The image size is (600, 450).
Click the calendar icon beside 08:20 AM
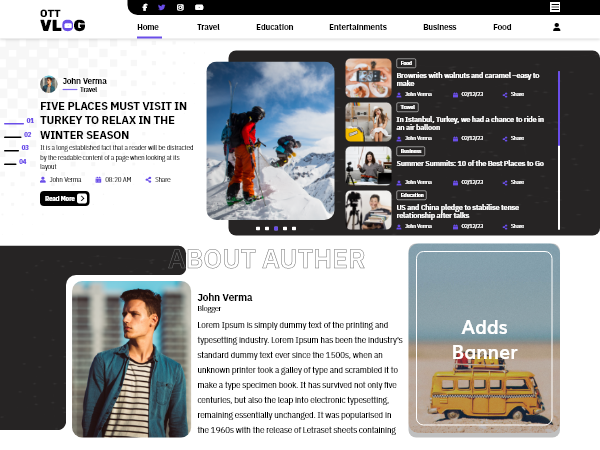point(98,179)
